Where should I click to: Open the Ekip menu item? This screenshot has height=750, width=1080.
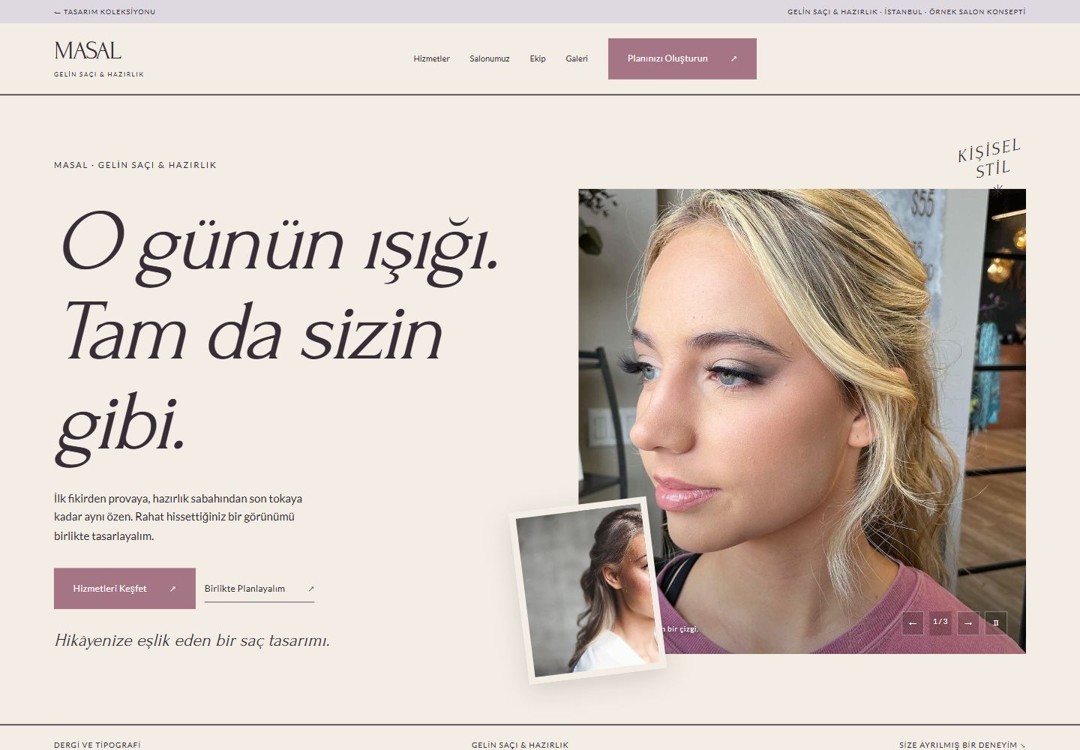coord(537,59)
